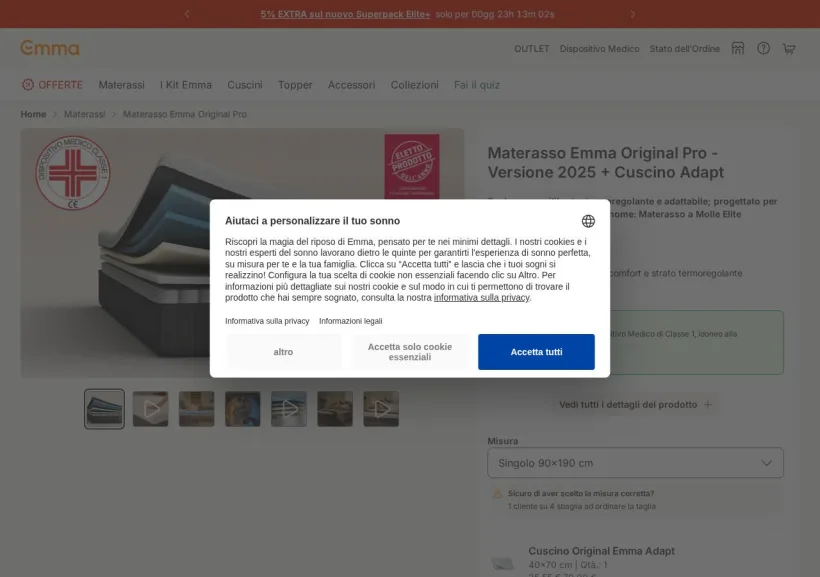Open the Fai il quiz link
Viewport: 820px width, 577px height.
pos(477,85)
